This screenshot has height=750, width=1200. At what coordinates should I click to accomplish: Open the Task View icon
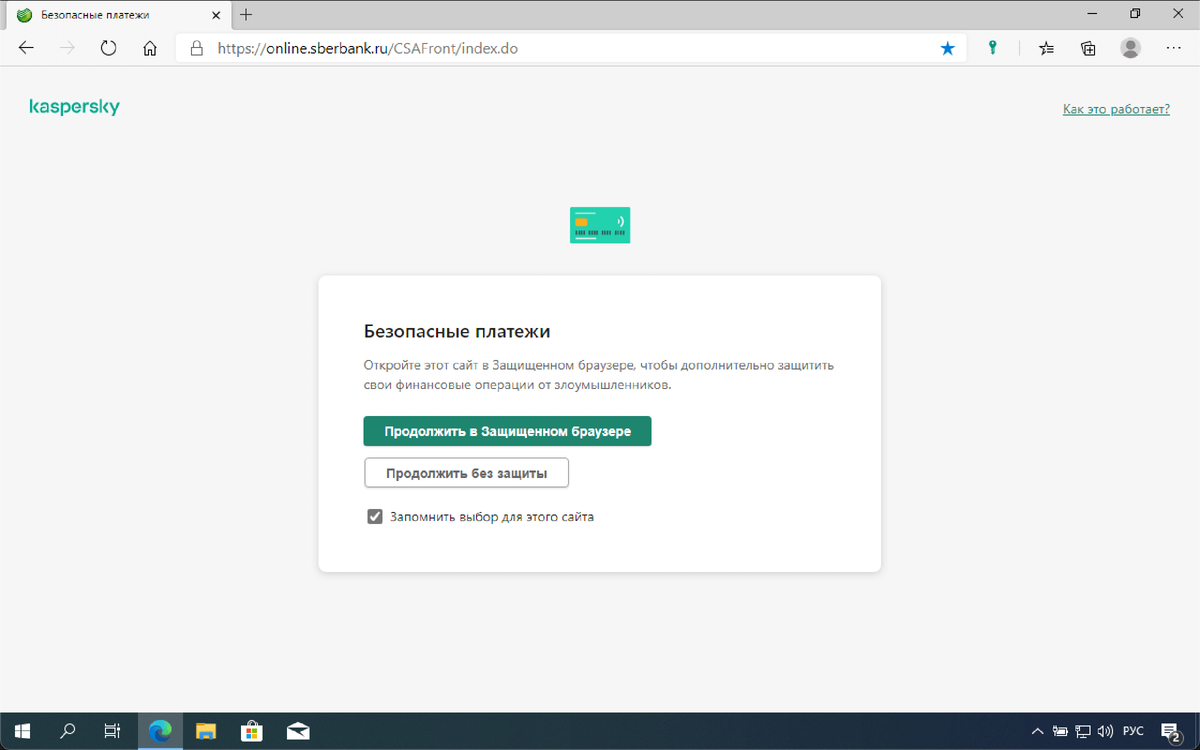(112, 731)
